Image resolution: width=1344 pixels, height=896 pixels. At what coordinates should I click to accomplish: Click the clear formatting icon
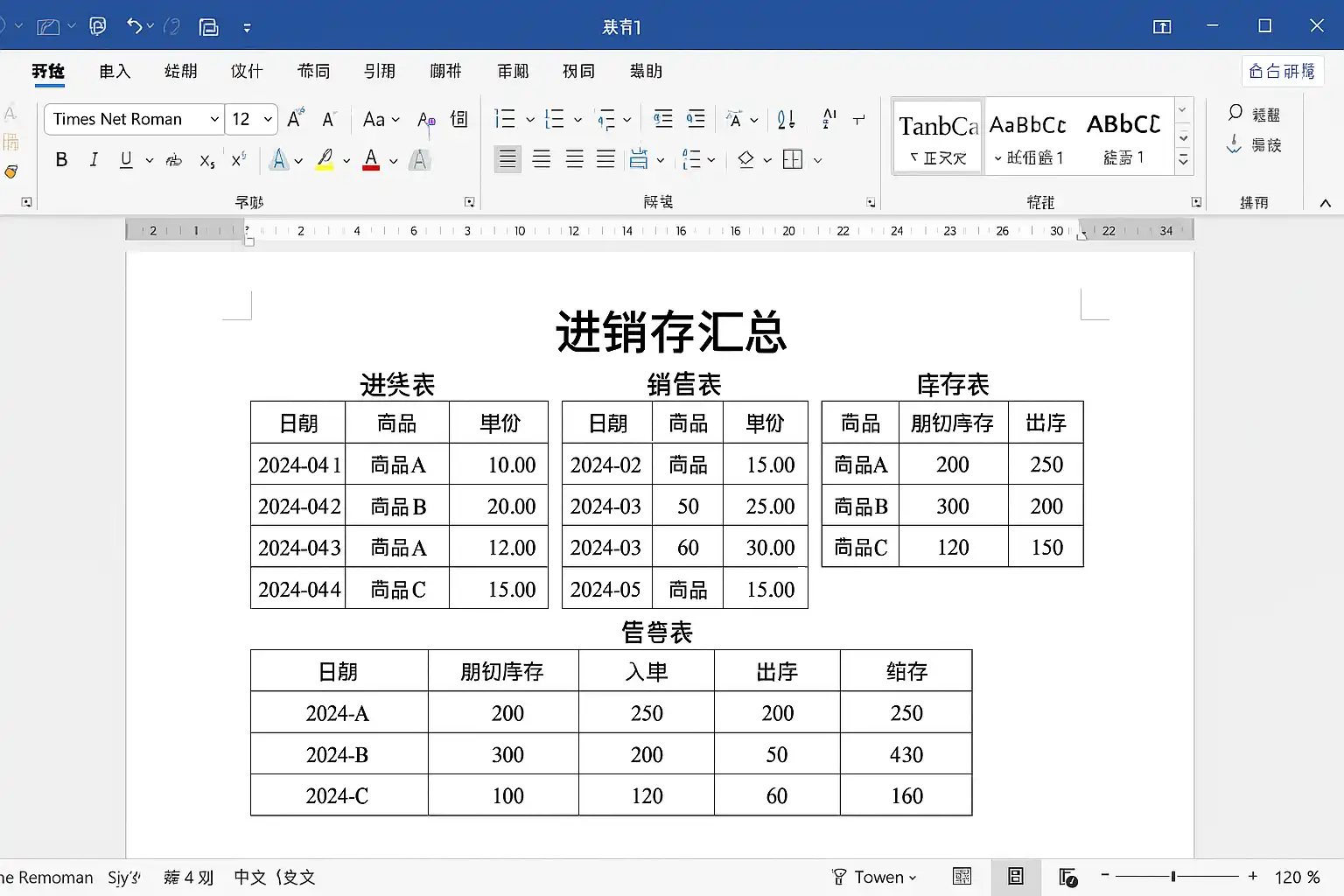[x=426, y=120]
